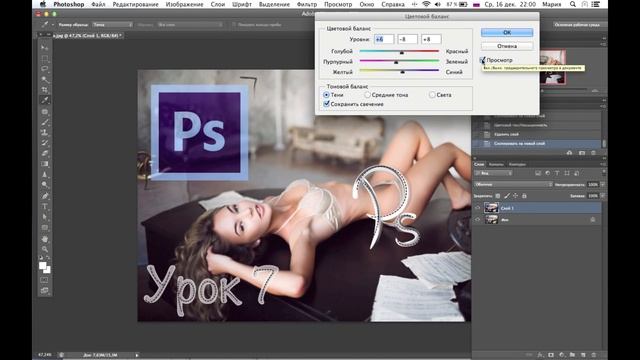Select the Path Selection tool
Image resolution: width=640 pixels, height=360 pixels.
[44, 217]
